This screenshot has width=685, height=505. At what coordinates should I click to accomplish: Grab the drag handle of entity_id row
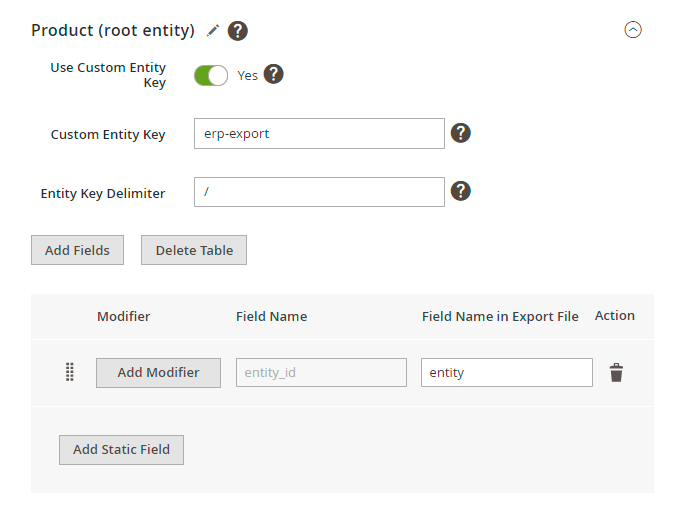70,373
